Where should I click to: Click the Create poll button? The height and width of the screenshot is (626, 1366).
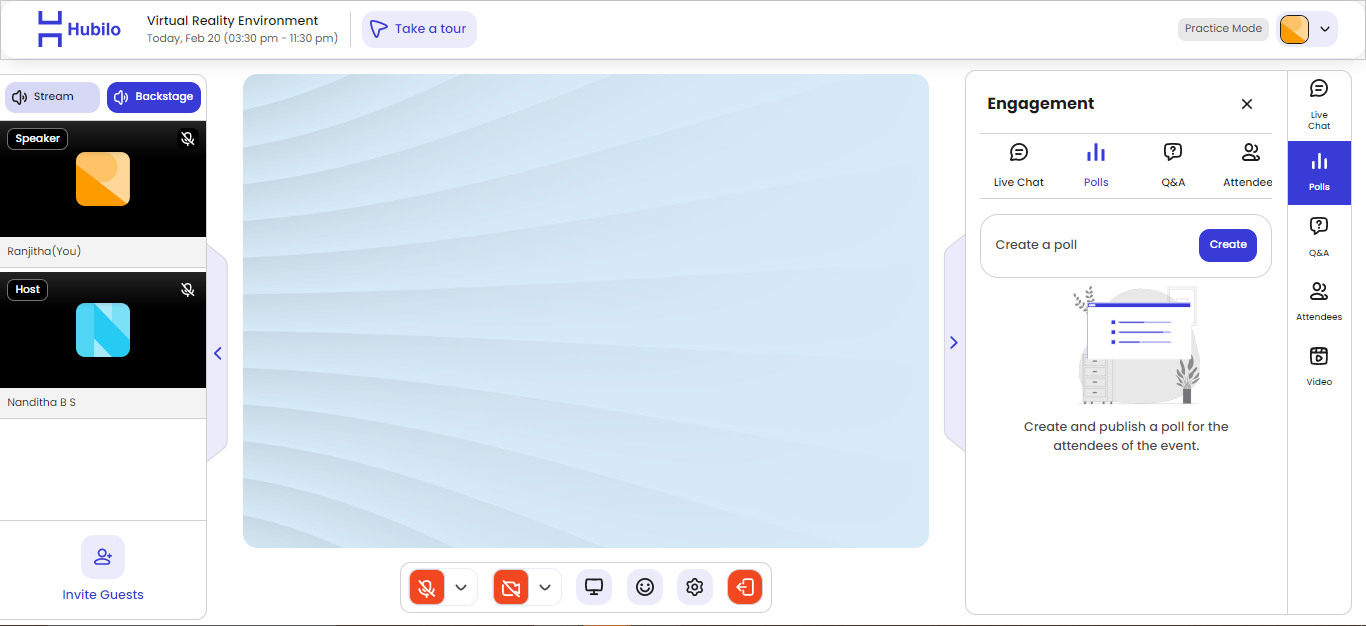point(1228,245)
